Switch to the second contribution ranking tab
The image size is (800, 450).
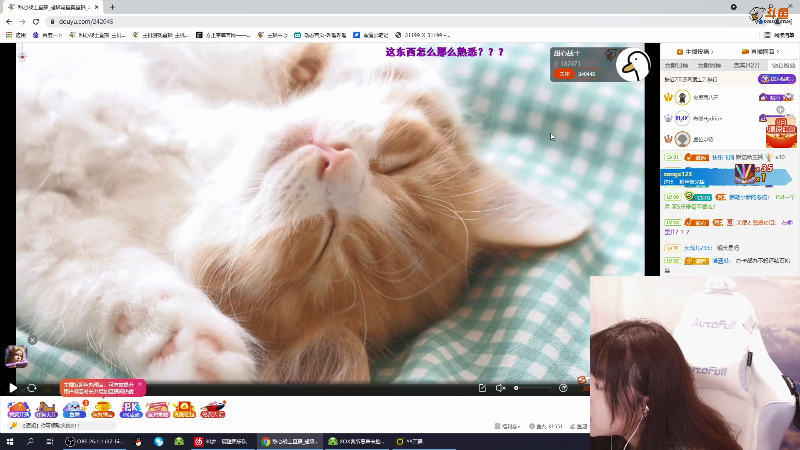coord(709,65)
